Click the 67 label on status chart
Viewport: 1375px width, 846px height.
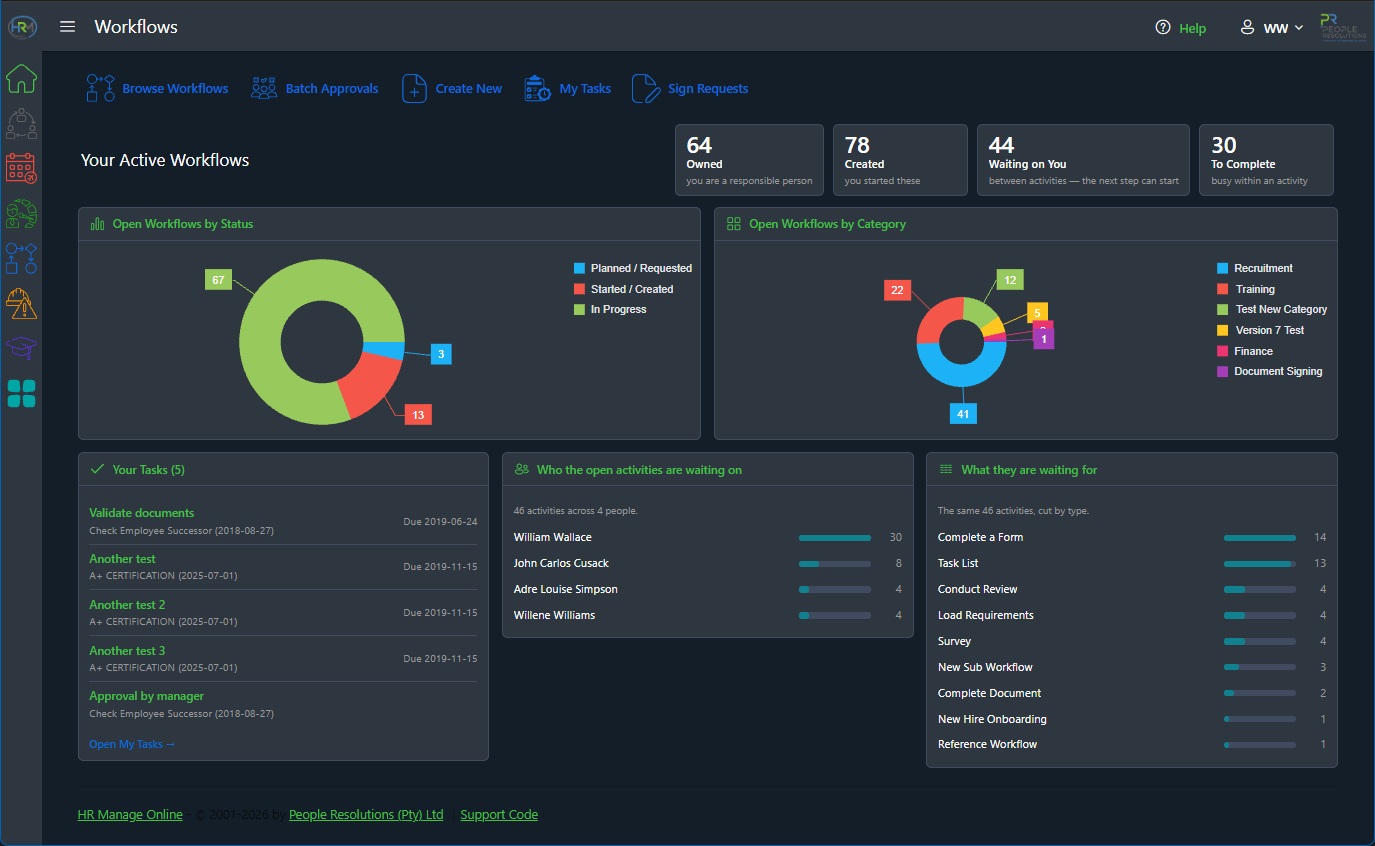tap(218, 280)
